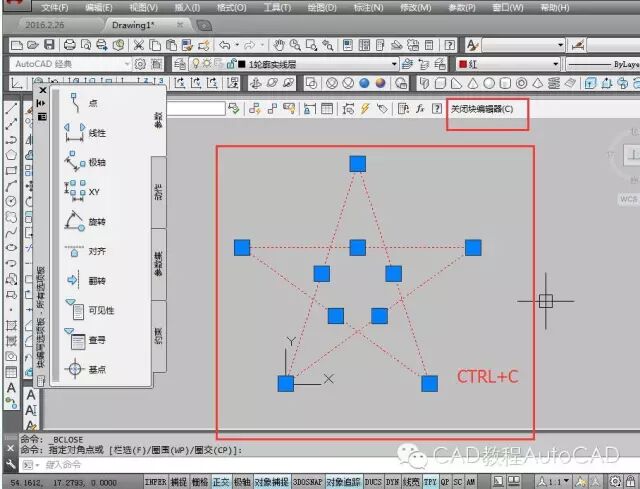This screenshot has height=489, width=640.
Task: Open the 格式(O) menu
Action: (x=231, y=7)
